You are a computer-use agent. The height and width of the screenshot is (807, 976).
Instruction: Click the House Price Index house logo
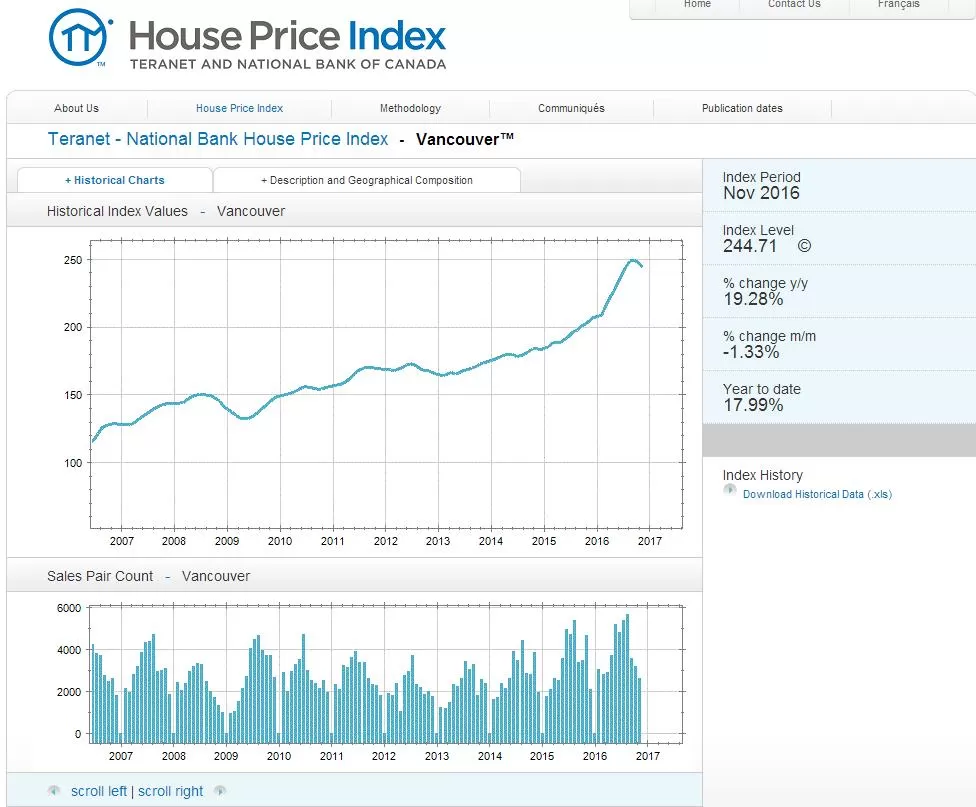pos(80,37)
